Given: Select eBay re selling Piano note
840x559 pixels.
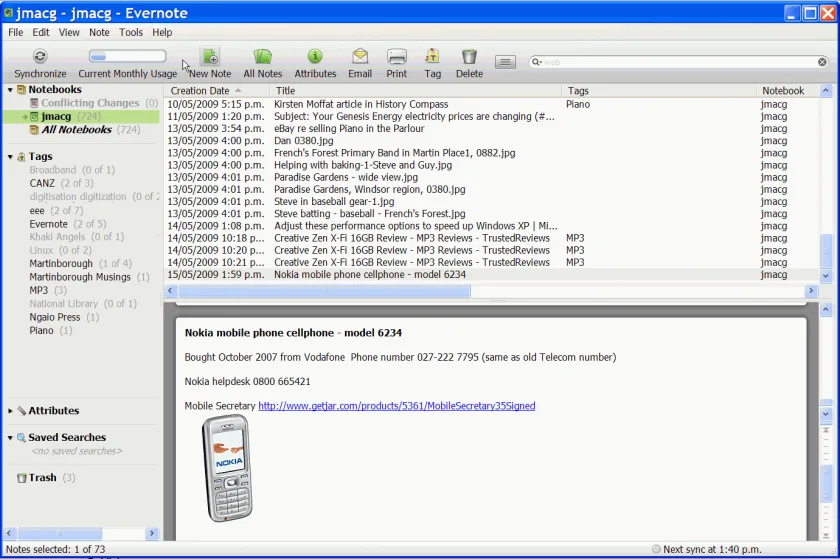Looking at the screenshot, I should coord(491,129).
